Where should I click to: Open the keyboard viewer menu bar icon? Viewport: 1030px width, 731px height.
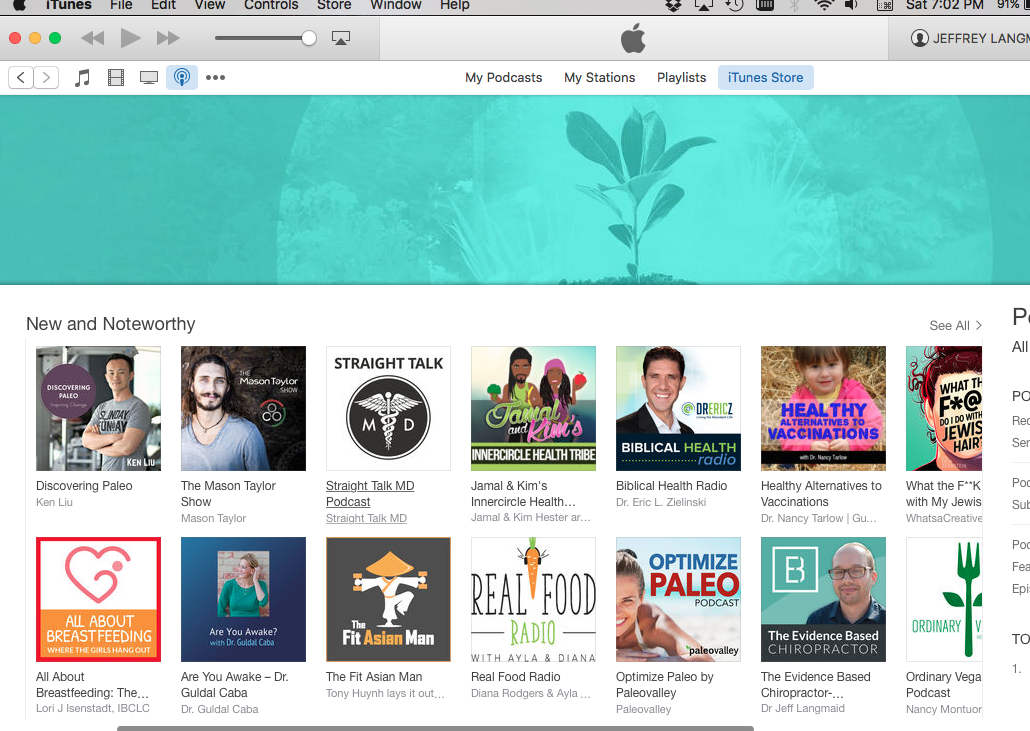click(x=885, y=5)
